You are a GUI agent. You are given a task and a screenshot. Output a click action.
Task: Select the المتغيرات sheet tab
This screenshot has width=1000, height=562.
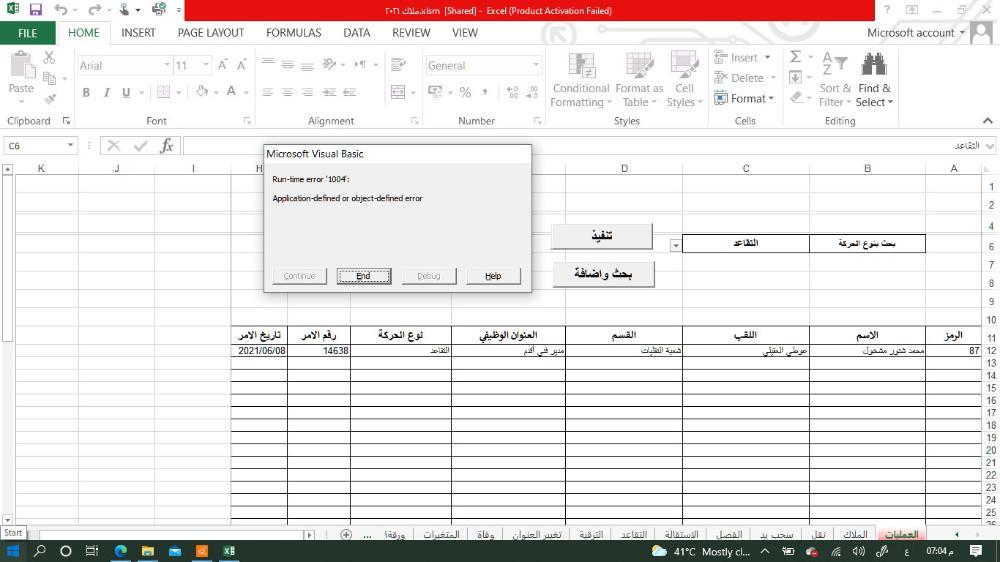click(441, 535)
